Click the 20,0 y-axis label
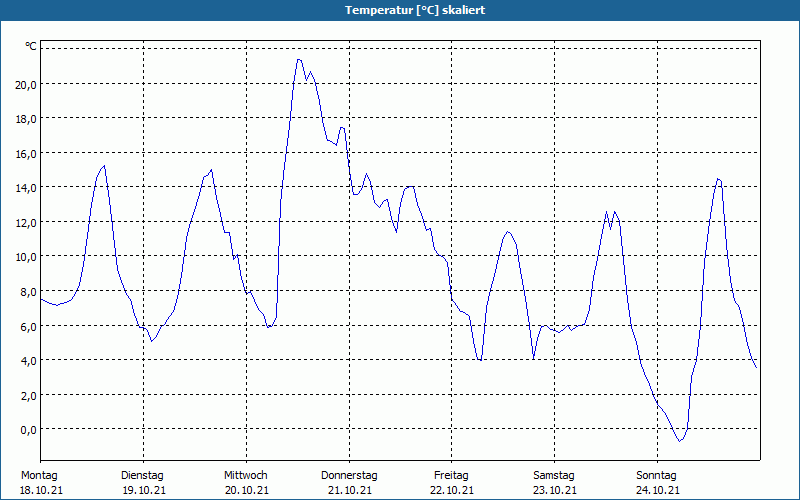The width and height of the screenshot is (800, 500). tap(26, 85)
